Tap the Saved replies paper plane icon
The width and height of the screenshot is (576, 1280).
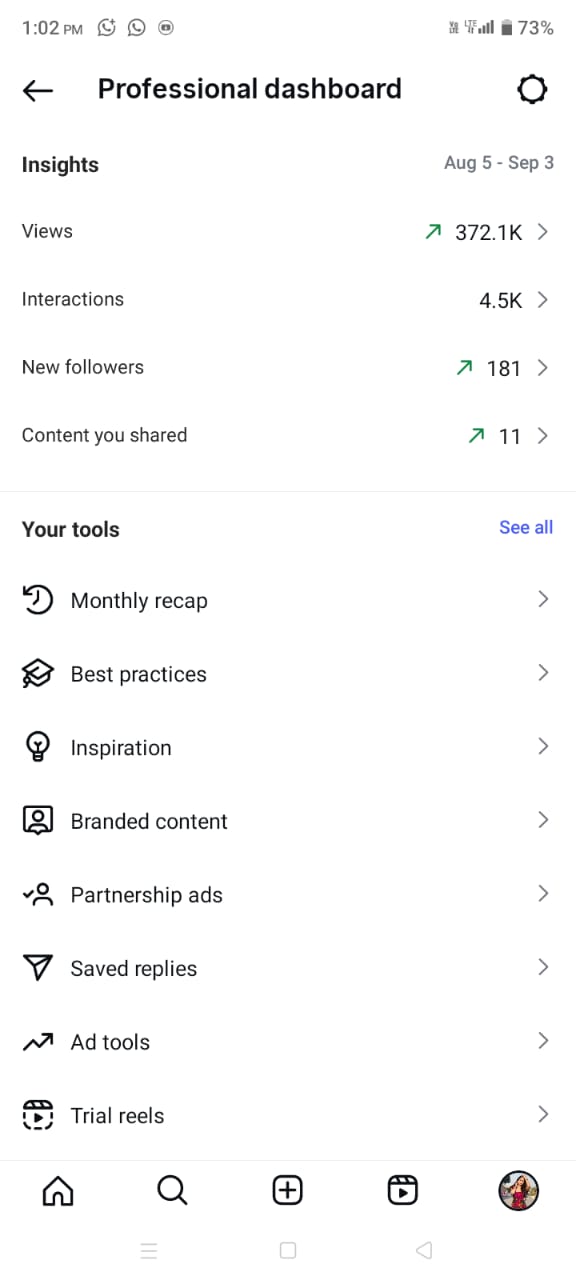coord(37,968)
